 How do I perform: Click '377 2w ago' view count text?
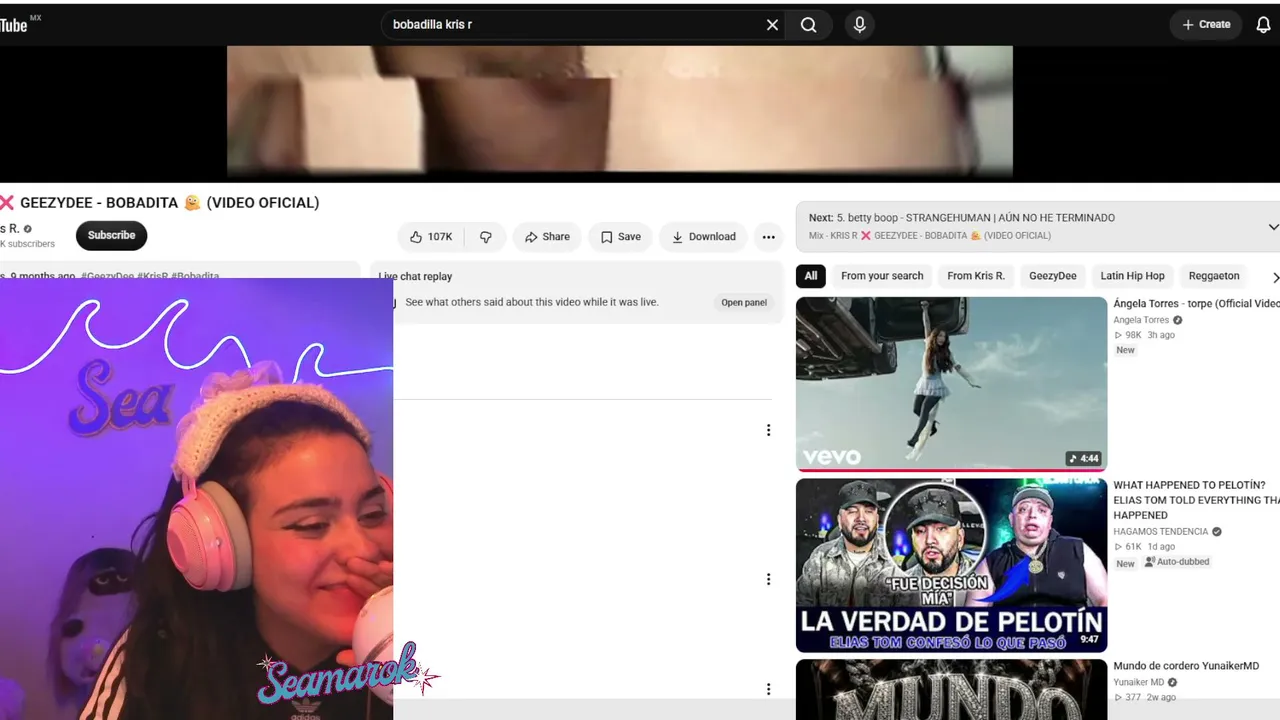coord(1145,697)
